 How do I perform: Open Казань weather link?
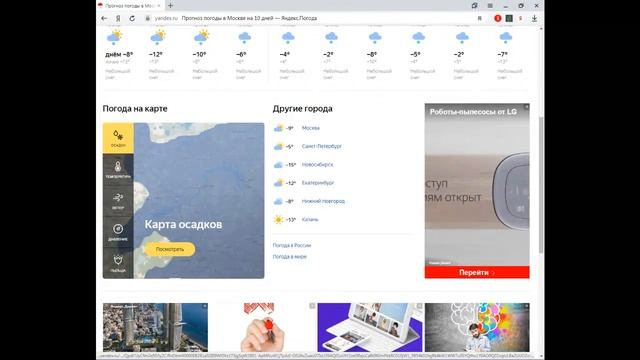tap(310, 220)
